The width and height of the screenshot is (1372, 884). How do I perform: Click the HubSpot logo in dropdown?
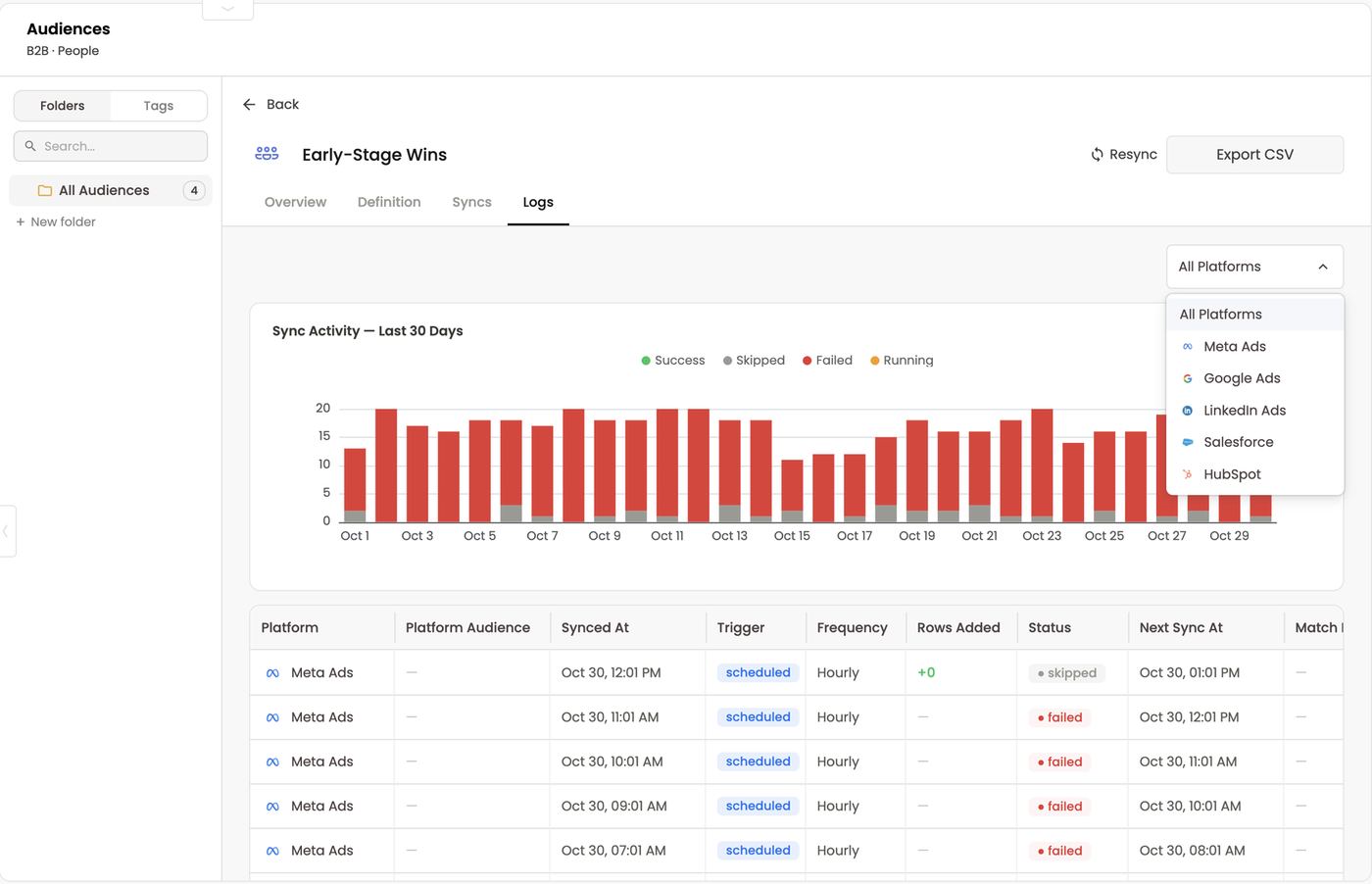coord(1188,474)
